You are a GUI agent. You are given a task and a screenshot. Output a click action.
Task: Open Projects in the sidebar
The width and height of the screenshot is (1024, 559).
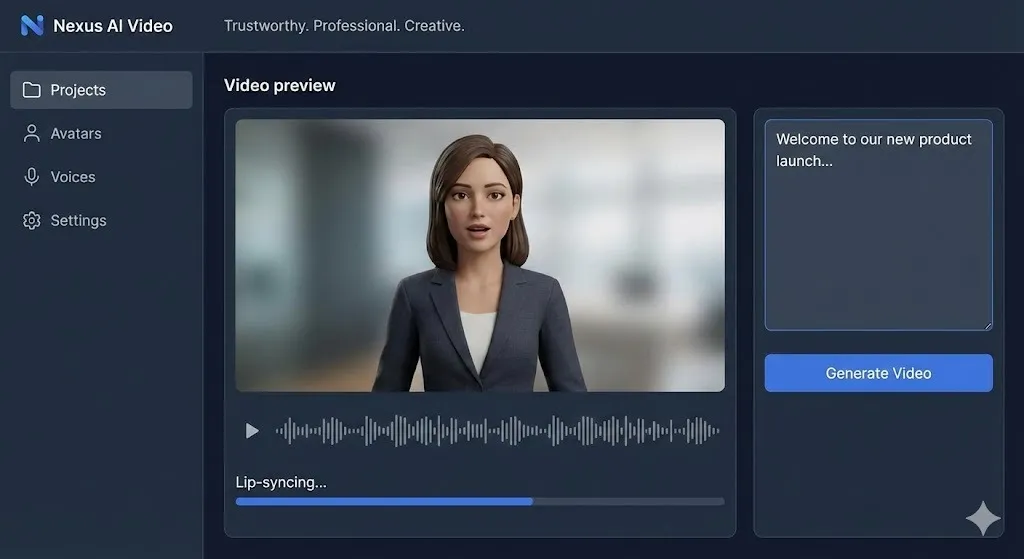tap(101, 90)
